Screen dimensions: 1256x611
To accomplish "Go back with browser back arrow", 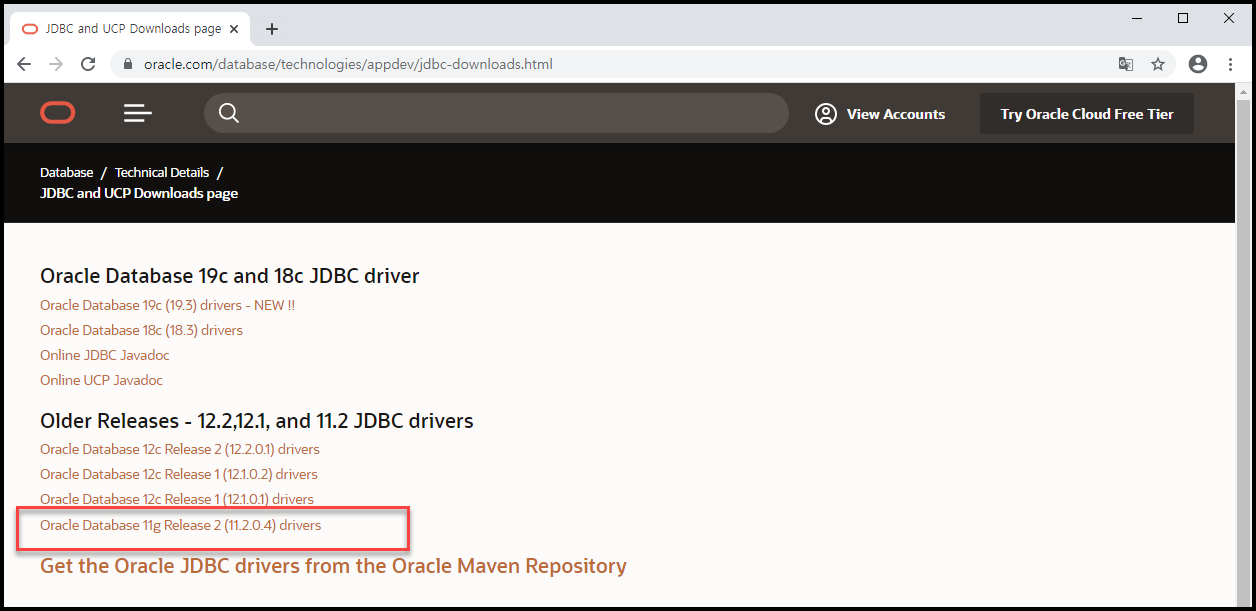I will pos(24,64).
